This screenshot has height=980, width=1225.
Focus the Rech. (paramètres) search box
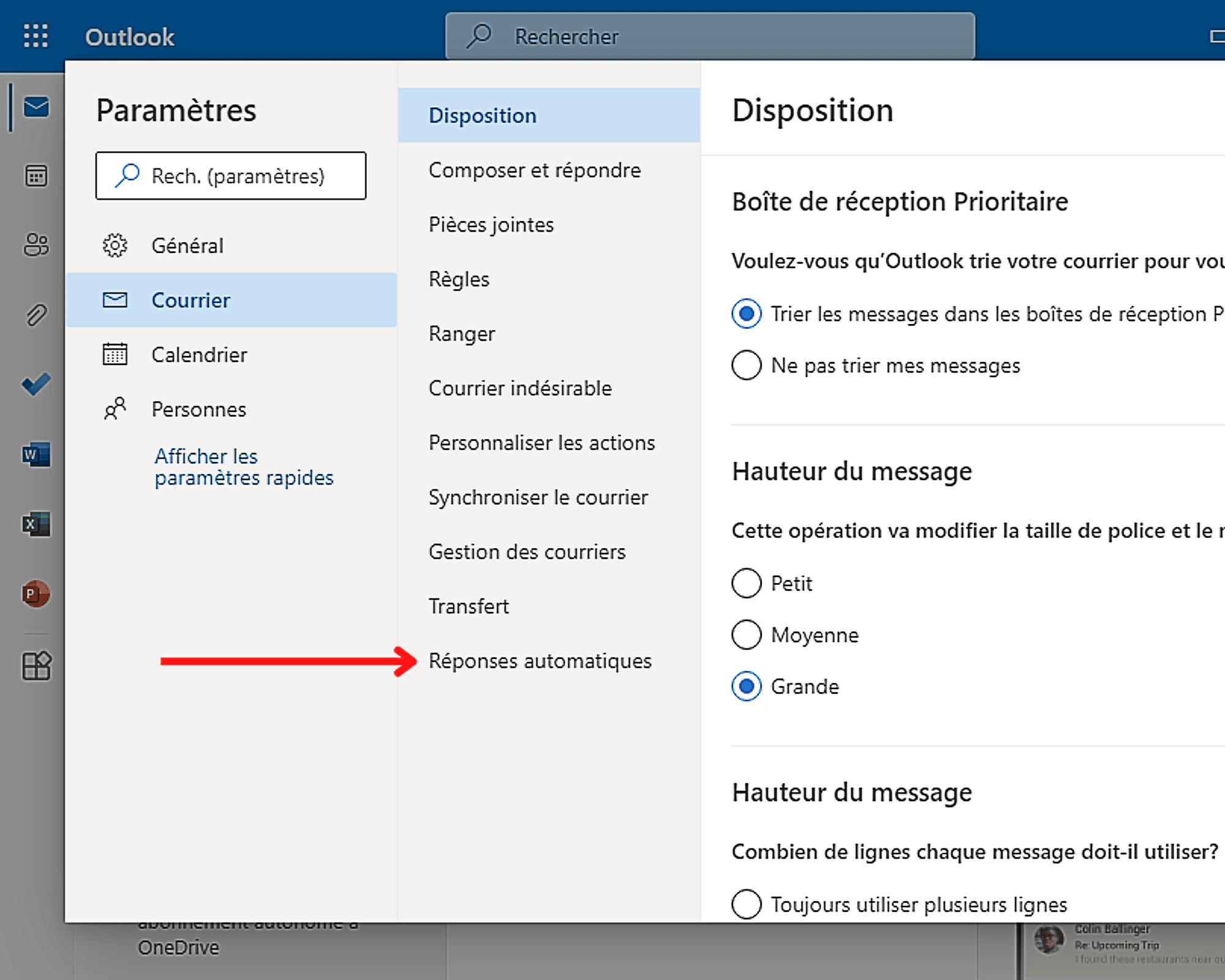(231, 175)
